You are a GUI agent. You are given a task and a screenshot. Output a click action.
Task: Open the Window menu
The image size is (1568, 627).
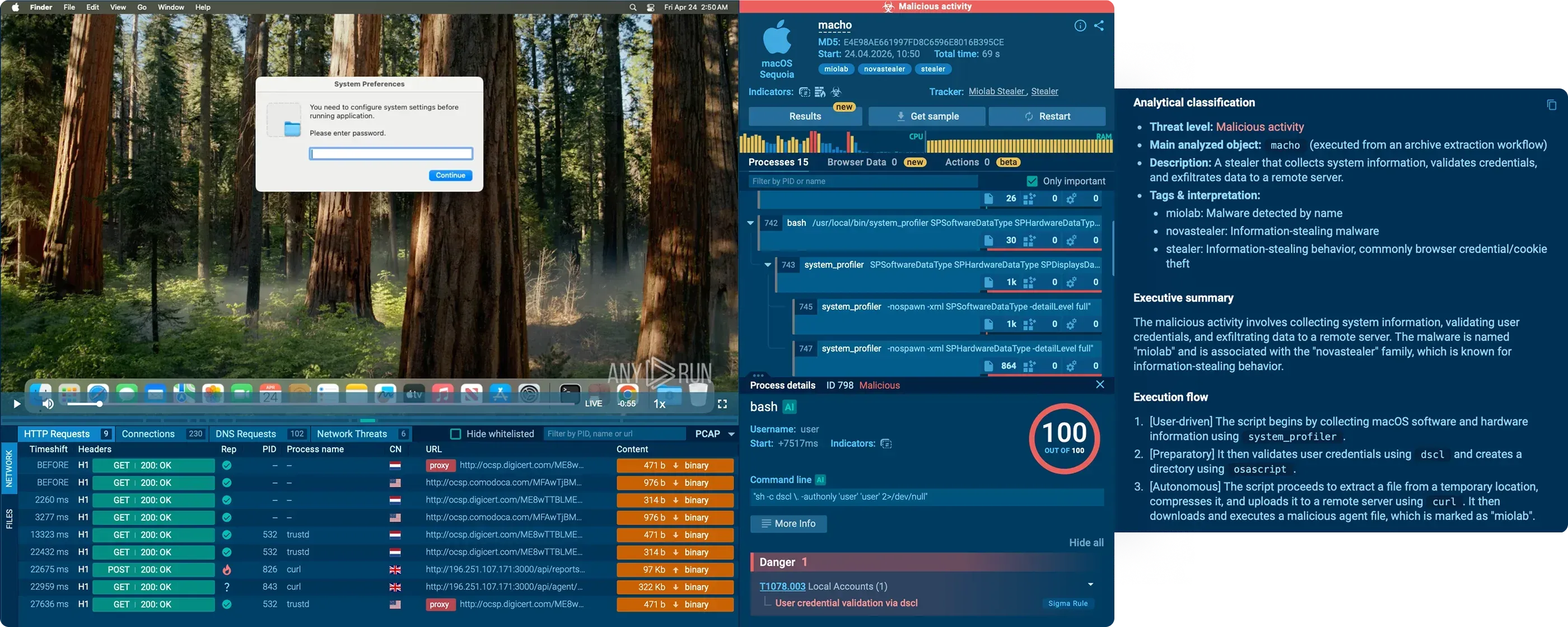(x=171, y=7)
